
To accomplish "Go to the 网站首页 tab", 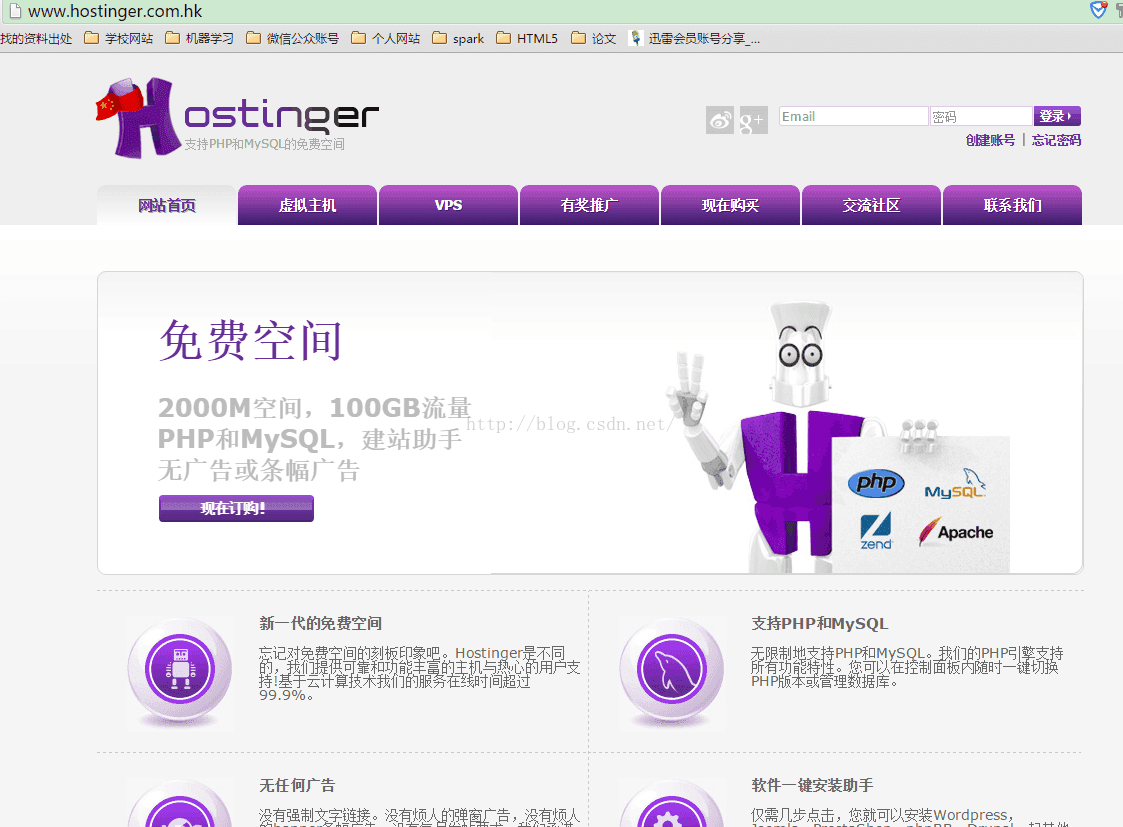I will point(166,205).
